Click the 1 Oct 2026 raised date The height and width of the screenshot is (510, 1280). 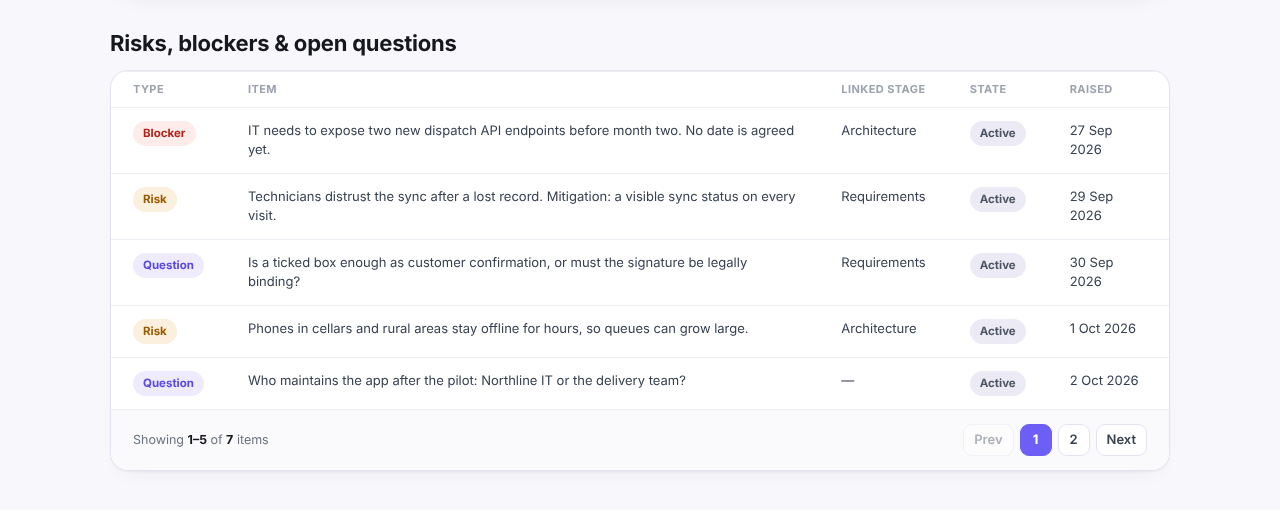[x=1103, y=329]
